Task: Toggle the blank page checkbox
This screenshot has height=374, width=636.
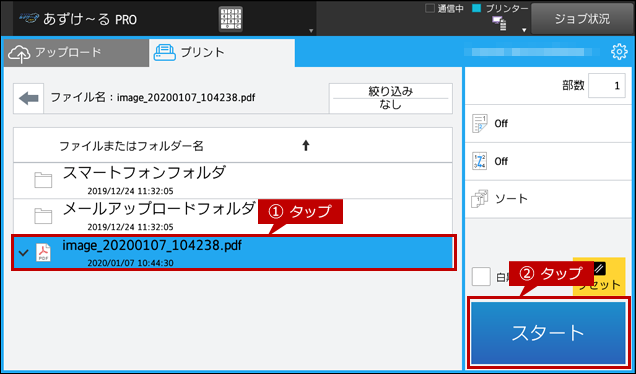Action: [x=481, y=277]
